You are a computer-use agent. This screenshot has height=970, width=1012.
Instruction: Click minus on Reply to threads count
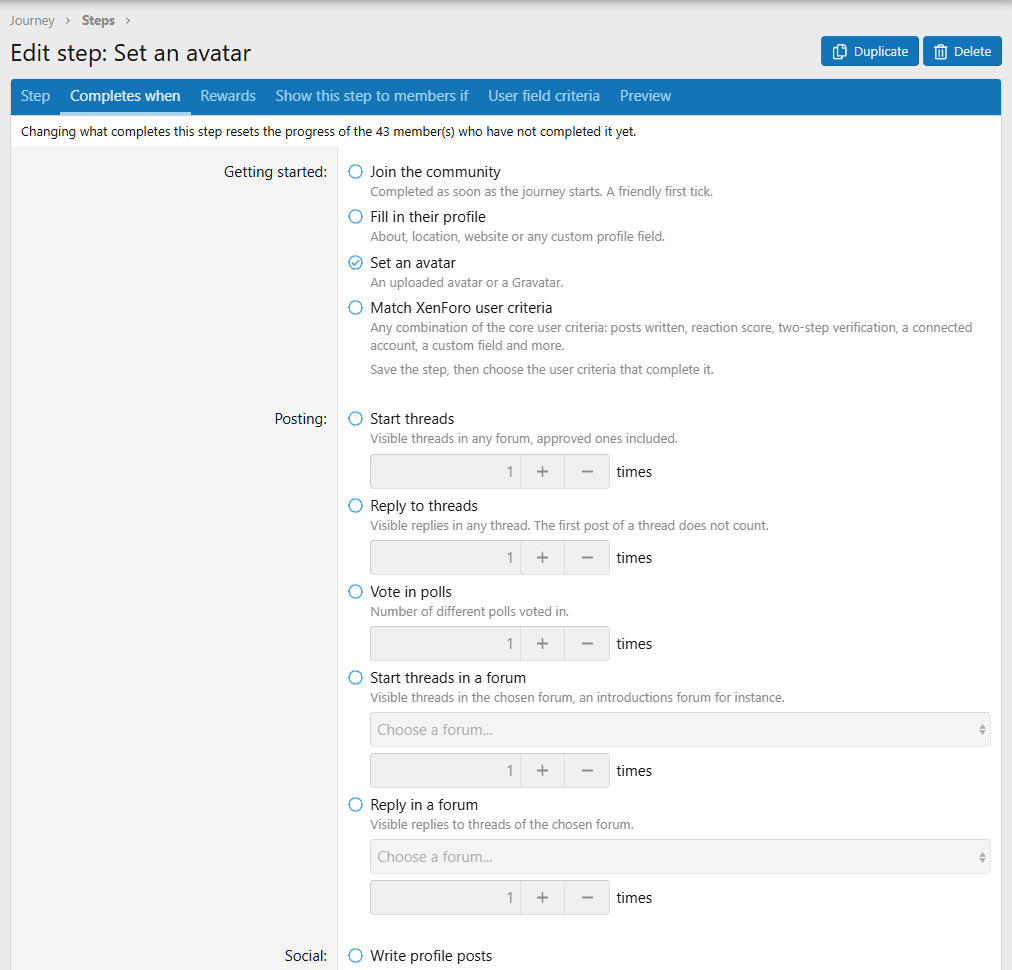tap(587, 558)
